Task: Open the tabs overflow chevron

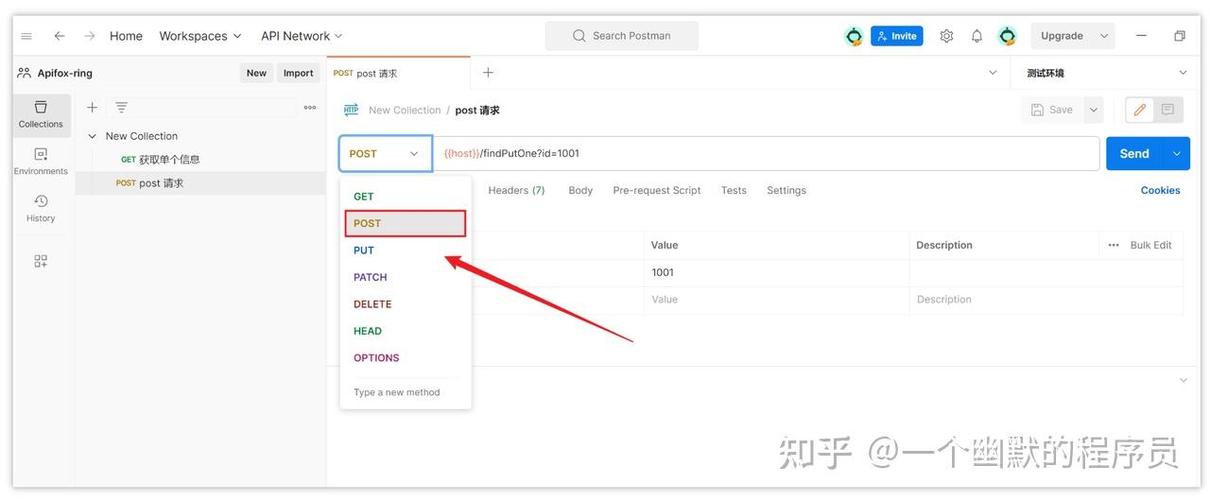Action: [993, 73]
